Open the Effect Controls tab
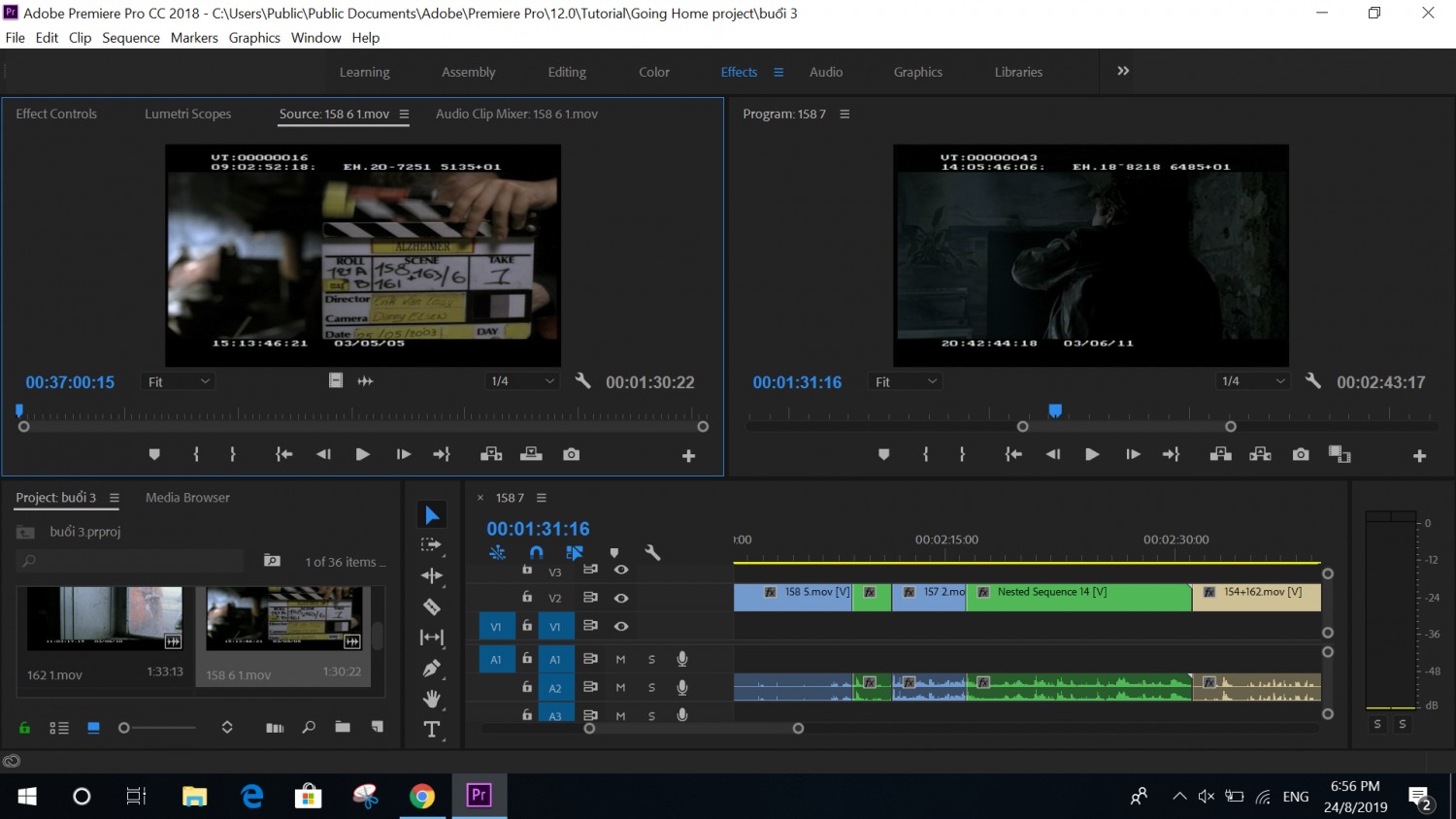Screen dimensions: 1456x819 (x=56, y=114)
